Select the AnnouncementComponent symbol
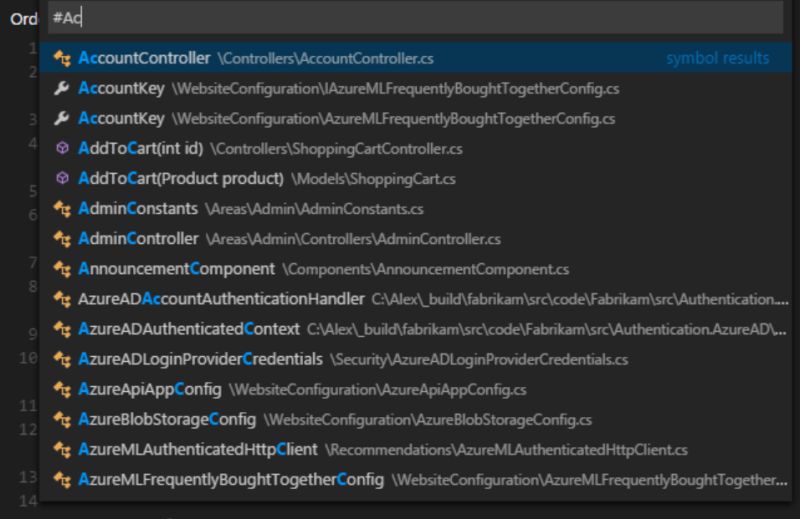The height and width of the screenshot is (519, 800). point(415,269)
